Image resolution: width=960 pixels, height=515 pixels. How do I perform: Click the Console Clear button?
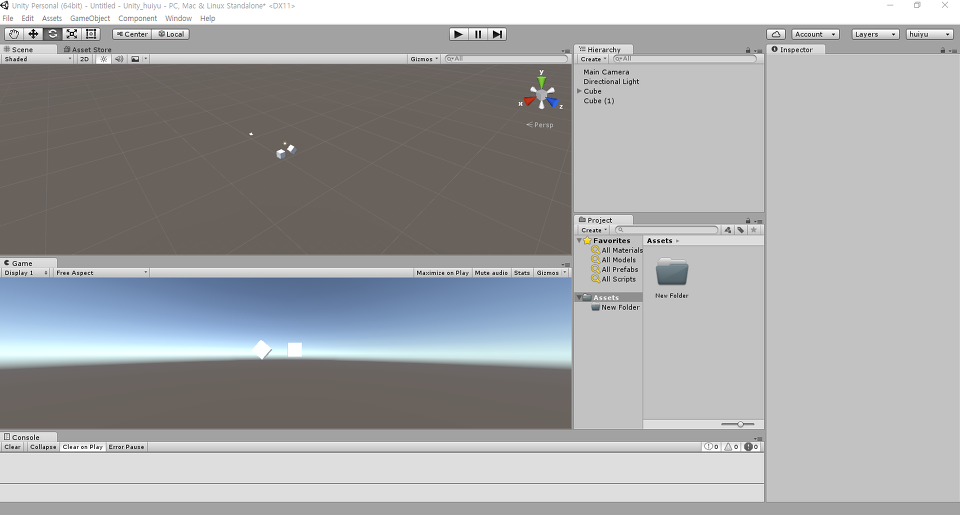12,447
